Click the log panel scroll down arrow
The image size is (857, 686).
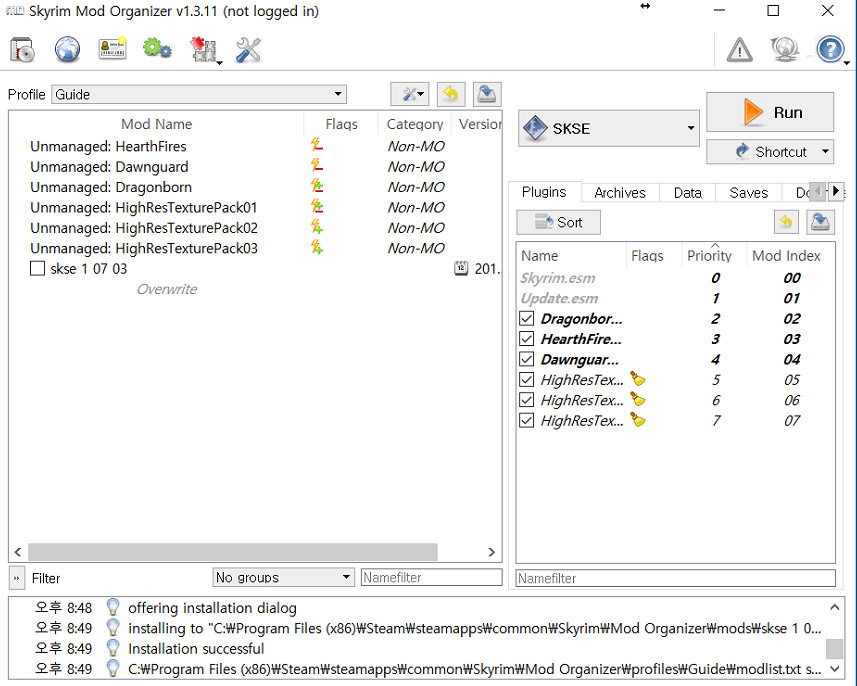(834, 669)
